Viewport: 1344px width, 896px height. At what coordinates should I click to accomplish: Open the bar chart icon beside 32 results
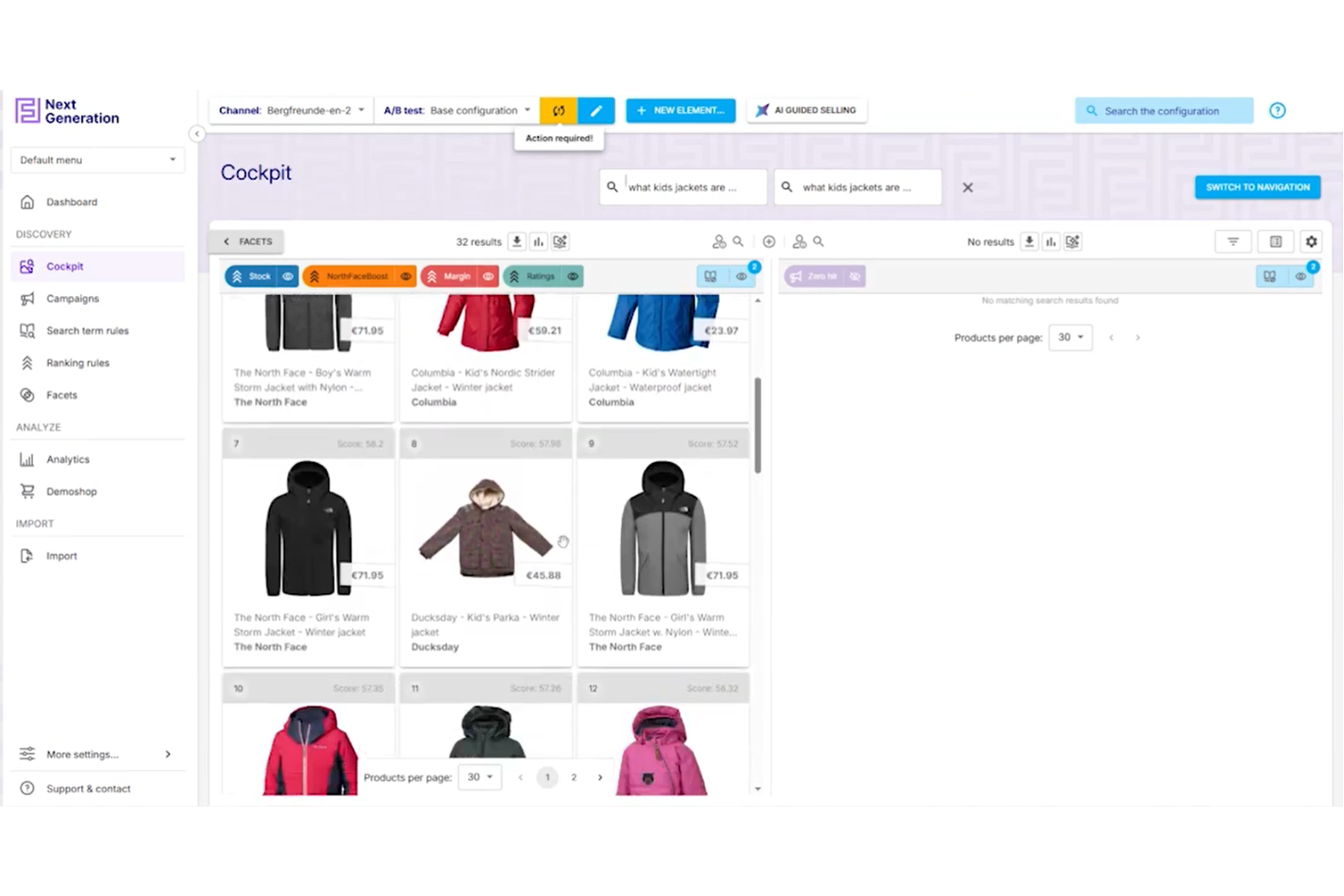[x=539, y=241]
